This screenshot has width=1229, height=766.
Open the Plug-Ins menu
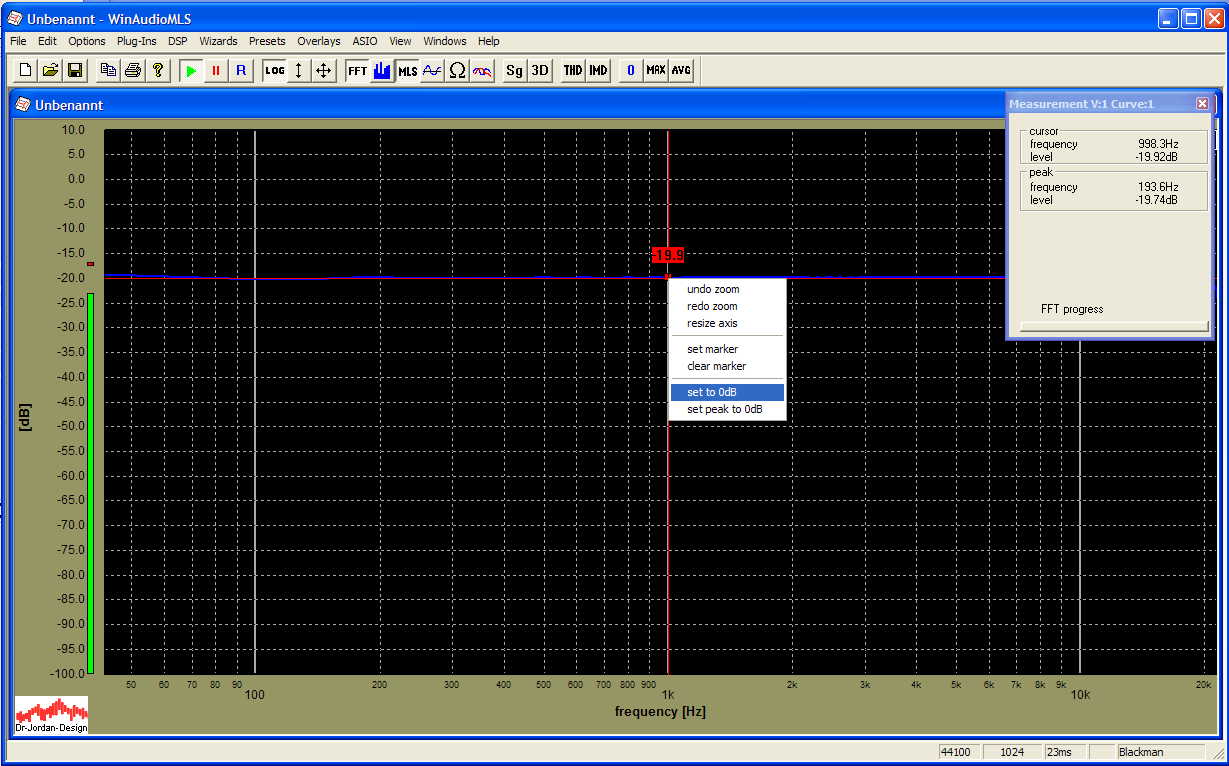136,41
